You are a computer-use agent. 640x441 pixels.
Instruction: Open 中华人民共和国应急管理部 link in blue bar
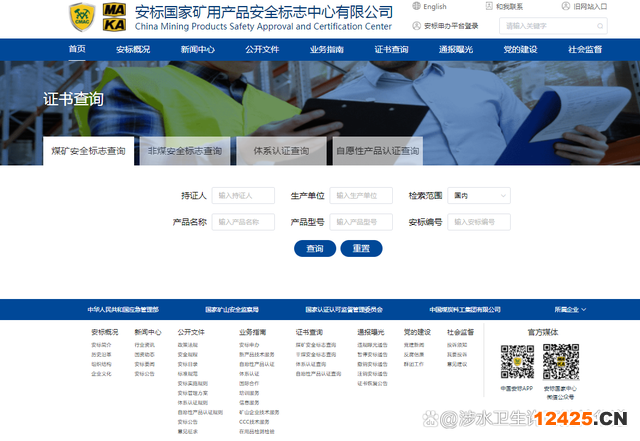123,310
